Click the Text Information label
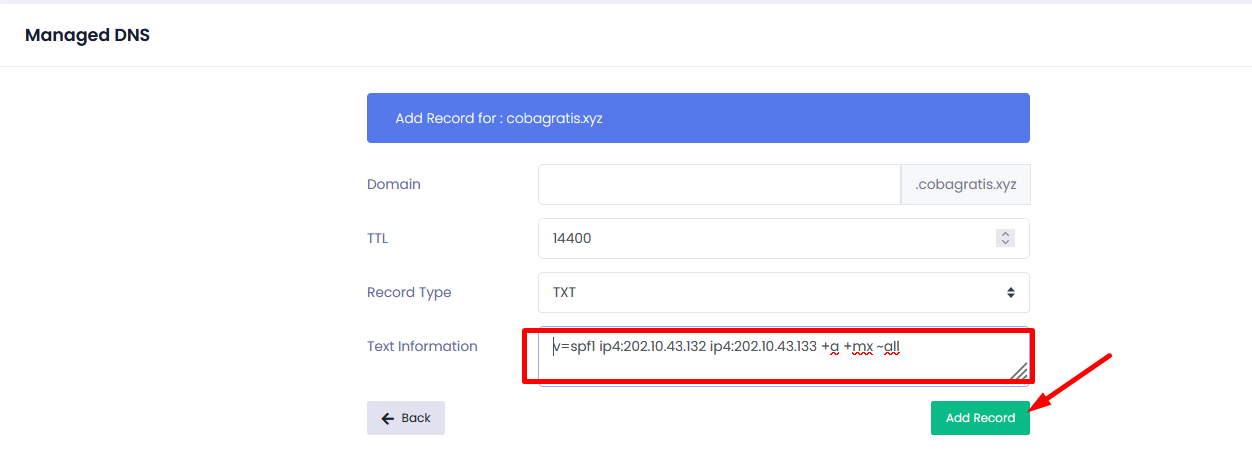The height and width of the screenshot is (451, 1252). pyautogui.click(x=422, y=347)
